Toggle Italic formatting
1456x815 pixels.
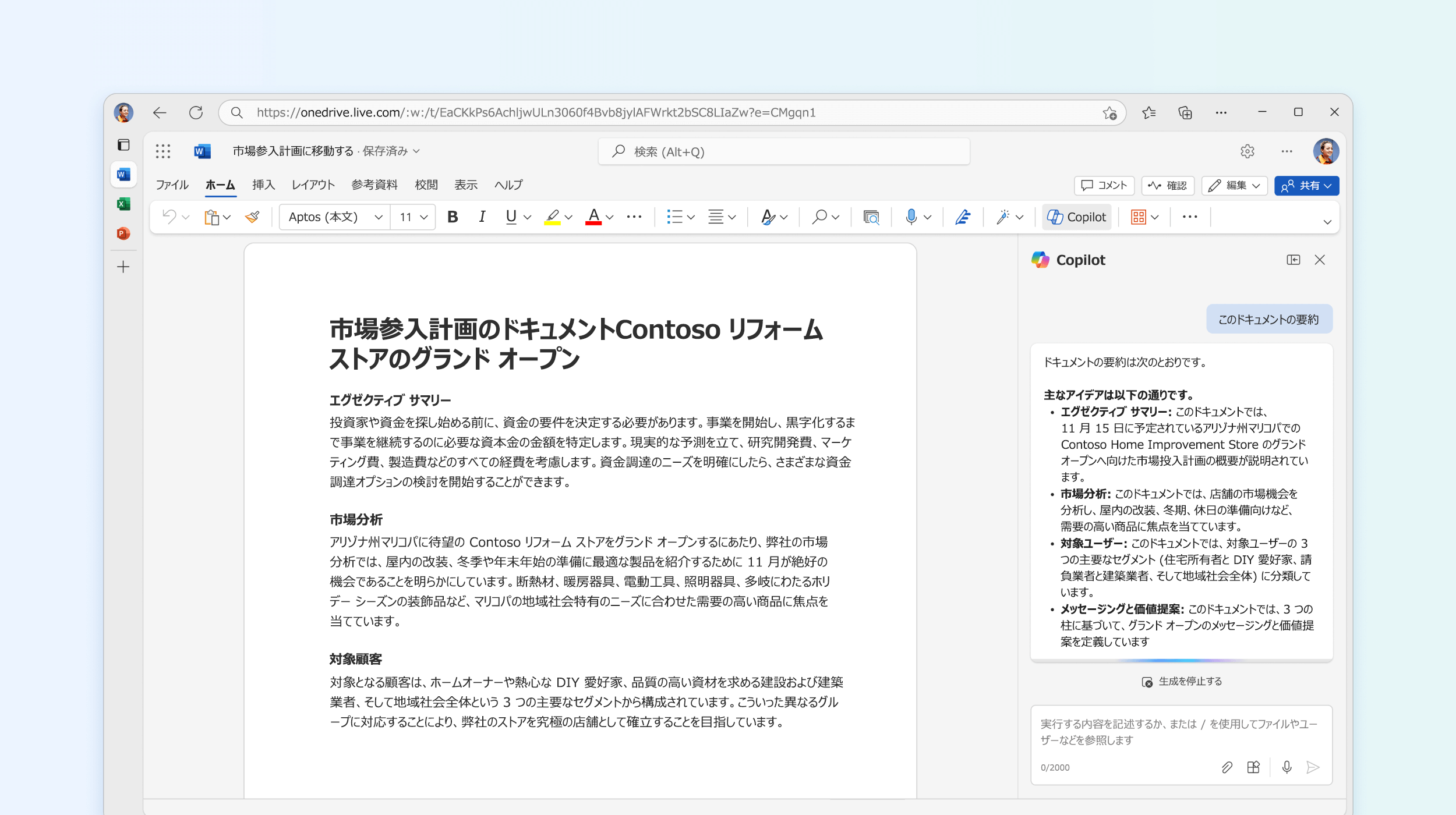pyautogui.click(x=482, y=217)
